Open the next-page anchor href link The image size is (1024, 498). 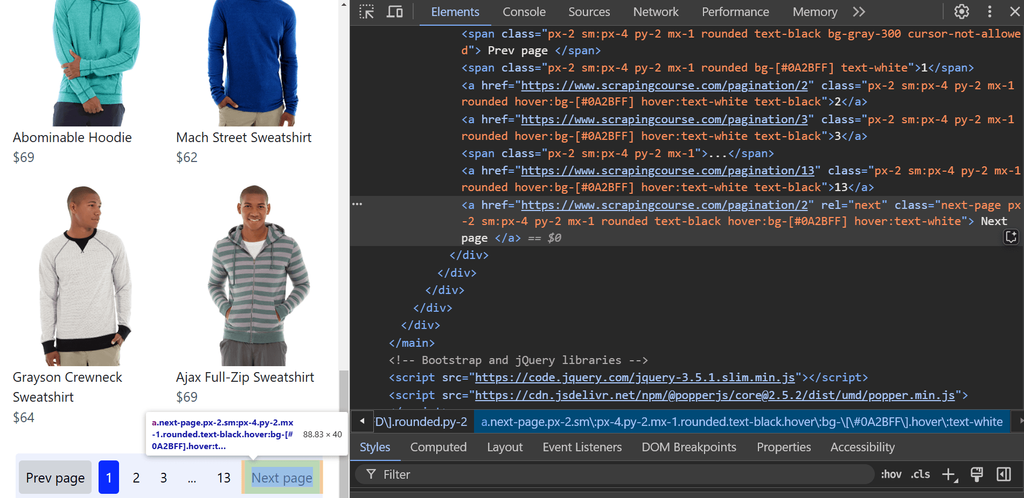pyautogui.click(x=667, y=204)
